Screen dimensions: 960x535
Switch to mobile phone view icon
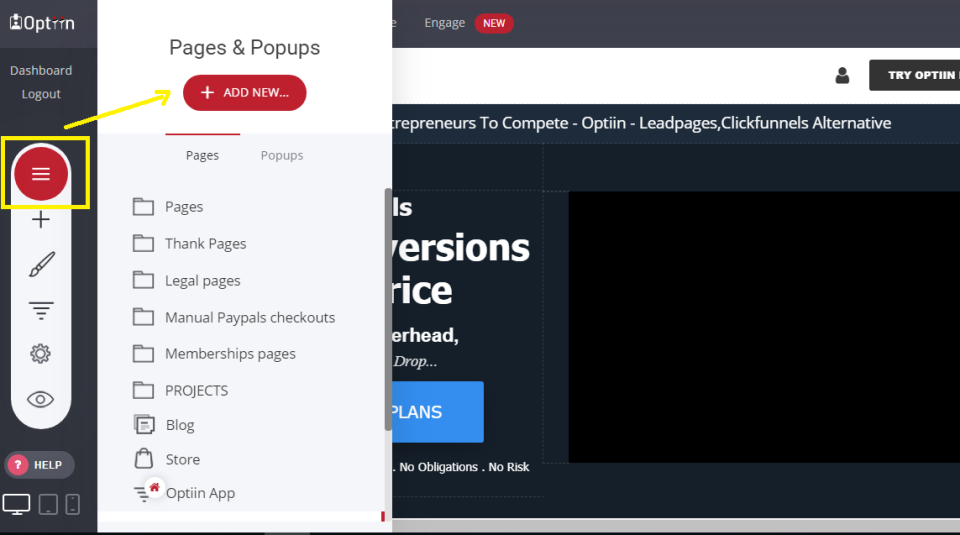(73, 504)
